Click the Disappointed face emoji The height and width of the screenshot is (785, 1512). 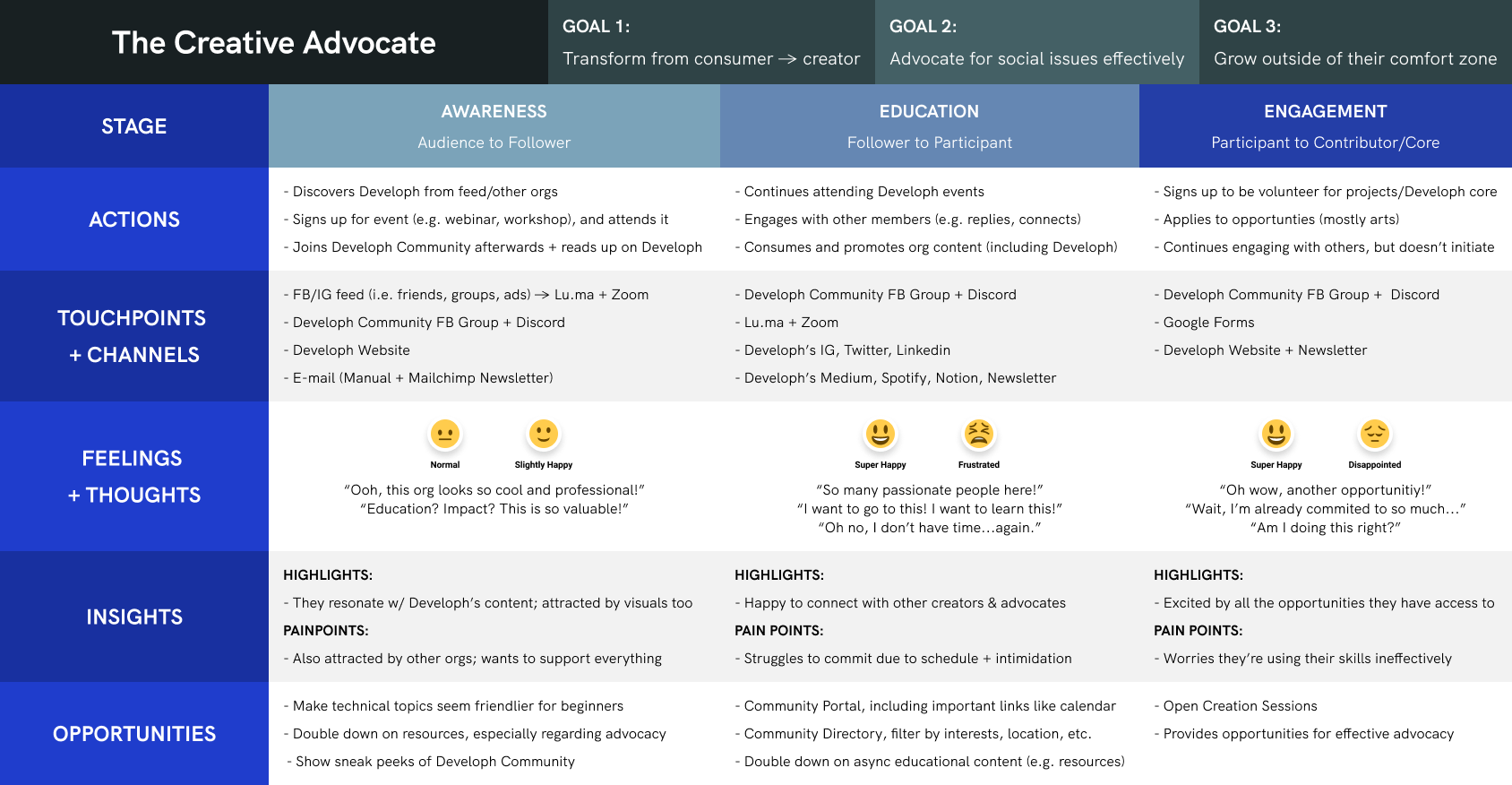[x=1374, y=435]
